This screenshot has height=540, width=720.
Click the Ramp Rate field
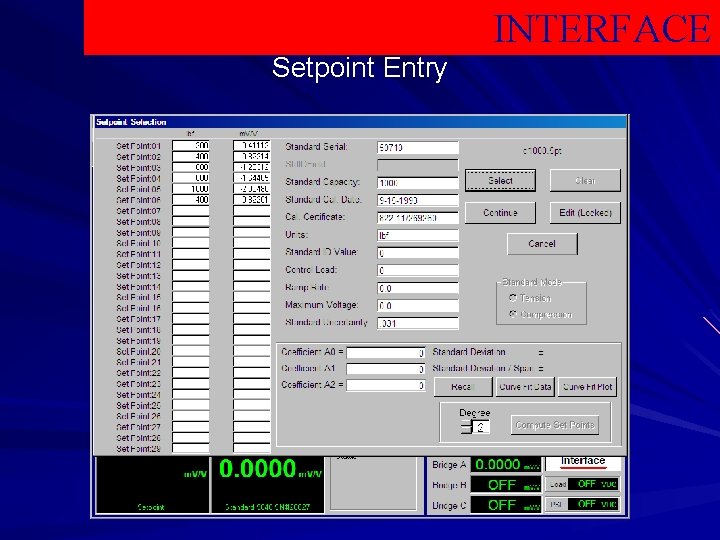pyautogui.click(x=418, y=288)
